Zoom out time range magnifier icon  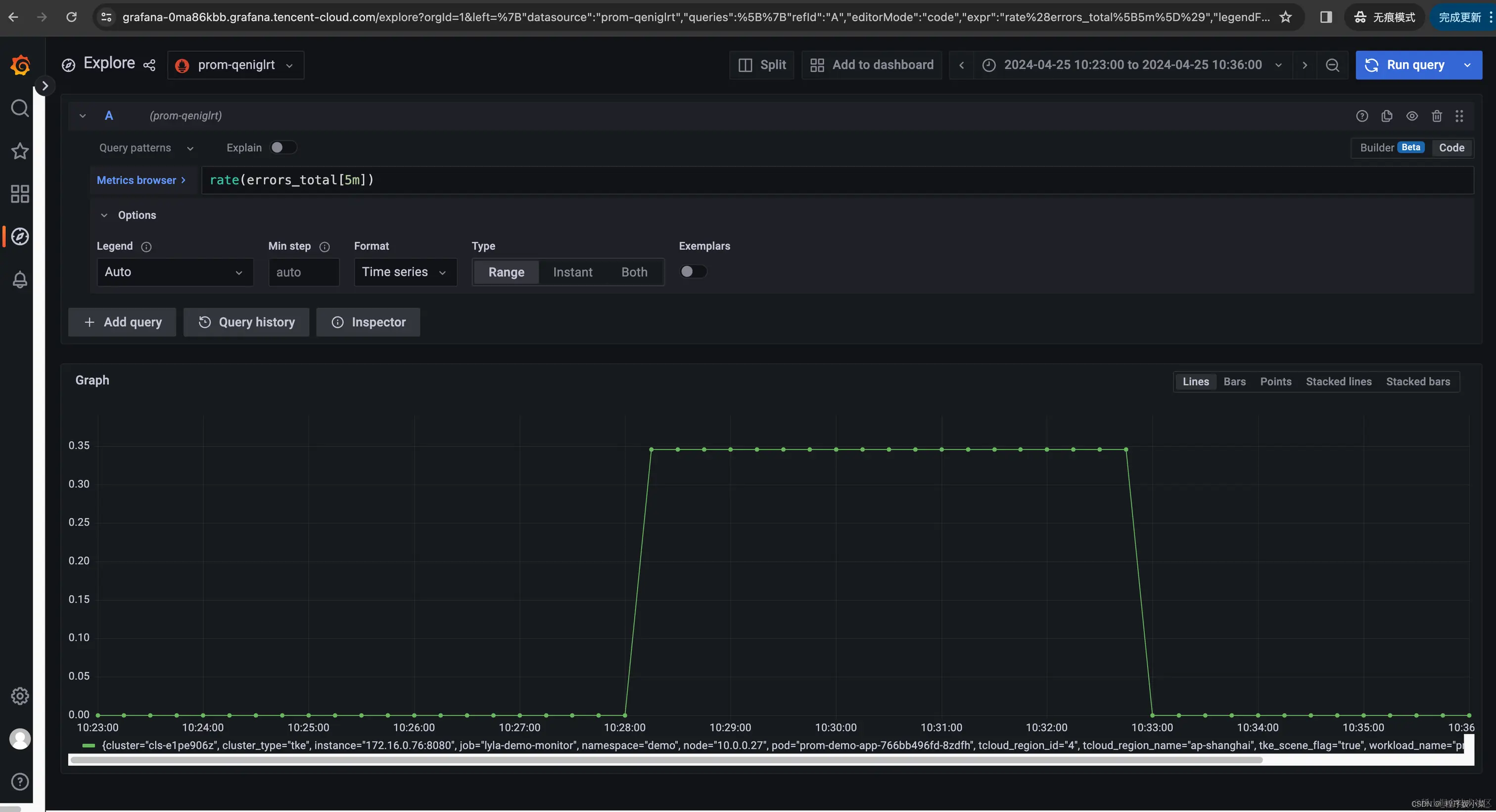tap(1332, 65)
